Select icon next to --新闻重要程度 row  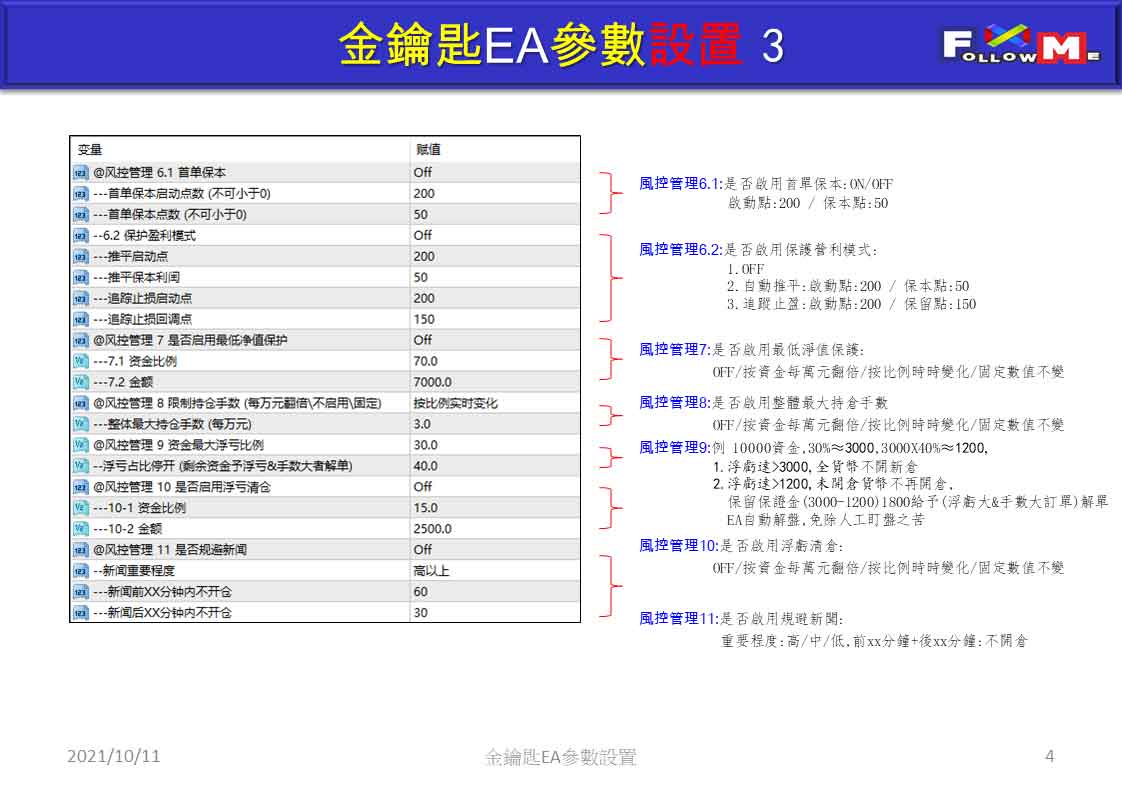pos(80,571)
